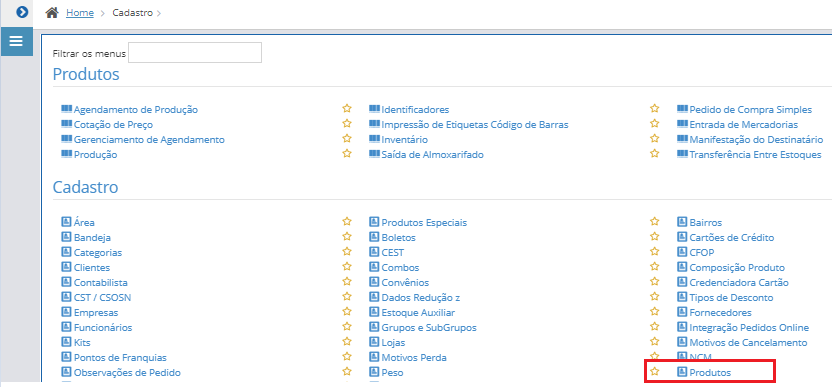Screen dimensions: 832x387
Task: Open the Bandeja registration
Action: coord(92,237)
